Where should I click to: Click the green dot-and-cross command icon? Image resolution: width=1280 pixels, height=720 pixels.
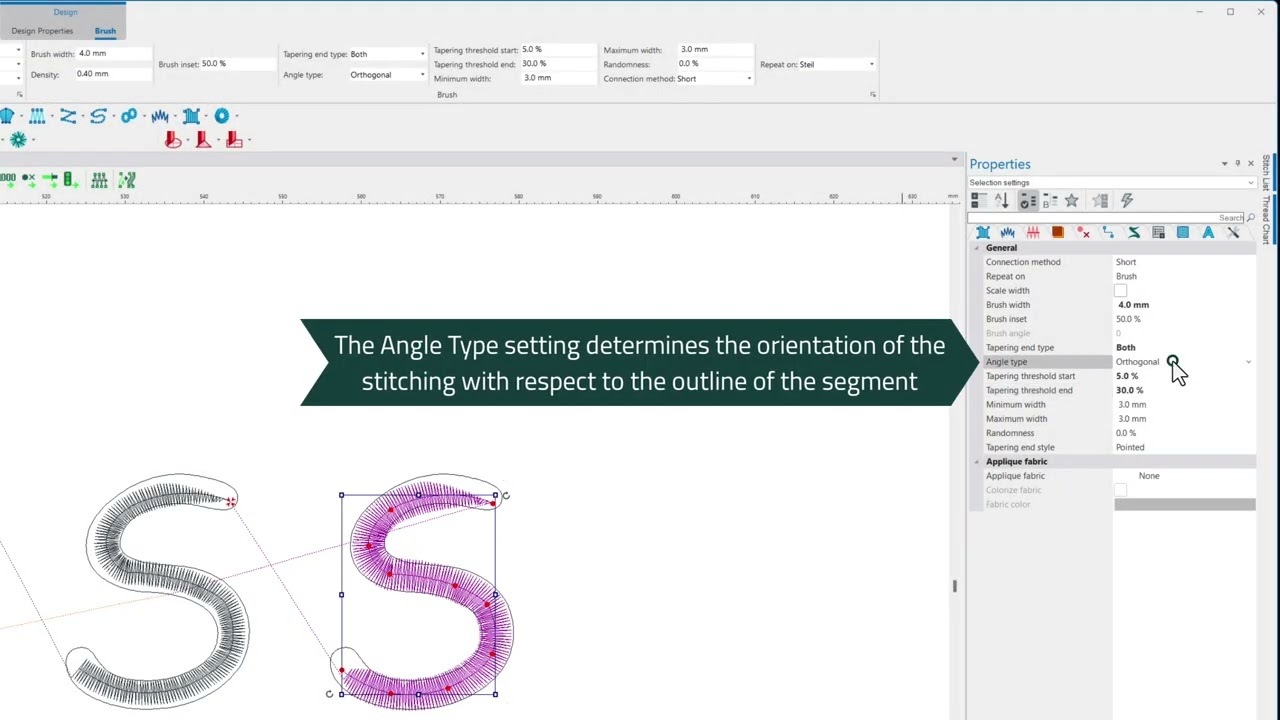click(x=29, y=180)
